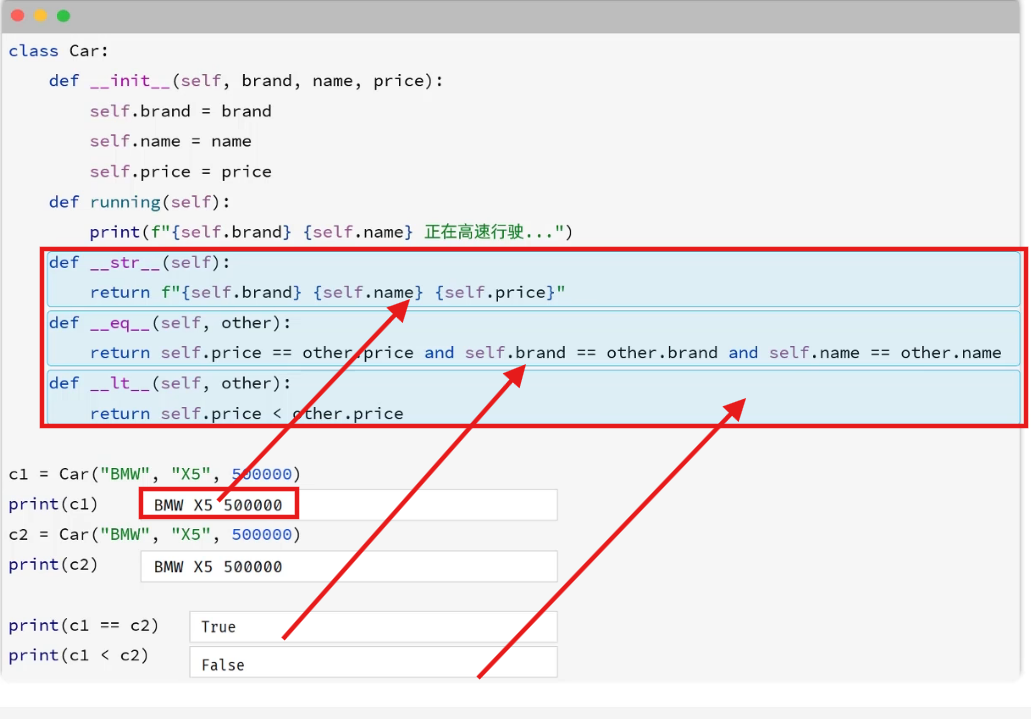Place cursor on 'self.name = name'
This screenshot has width=1031, height=719.
pos(170,141)
